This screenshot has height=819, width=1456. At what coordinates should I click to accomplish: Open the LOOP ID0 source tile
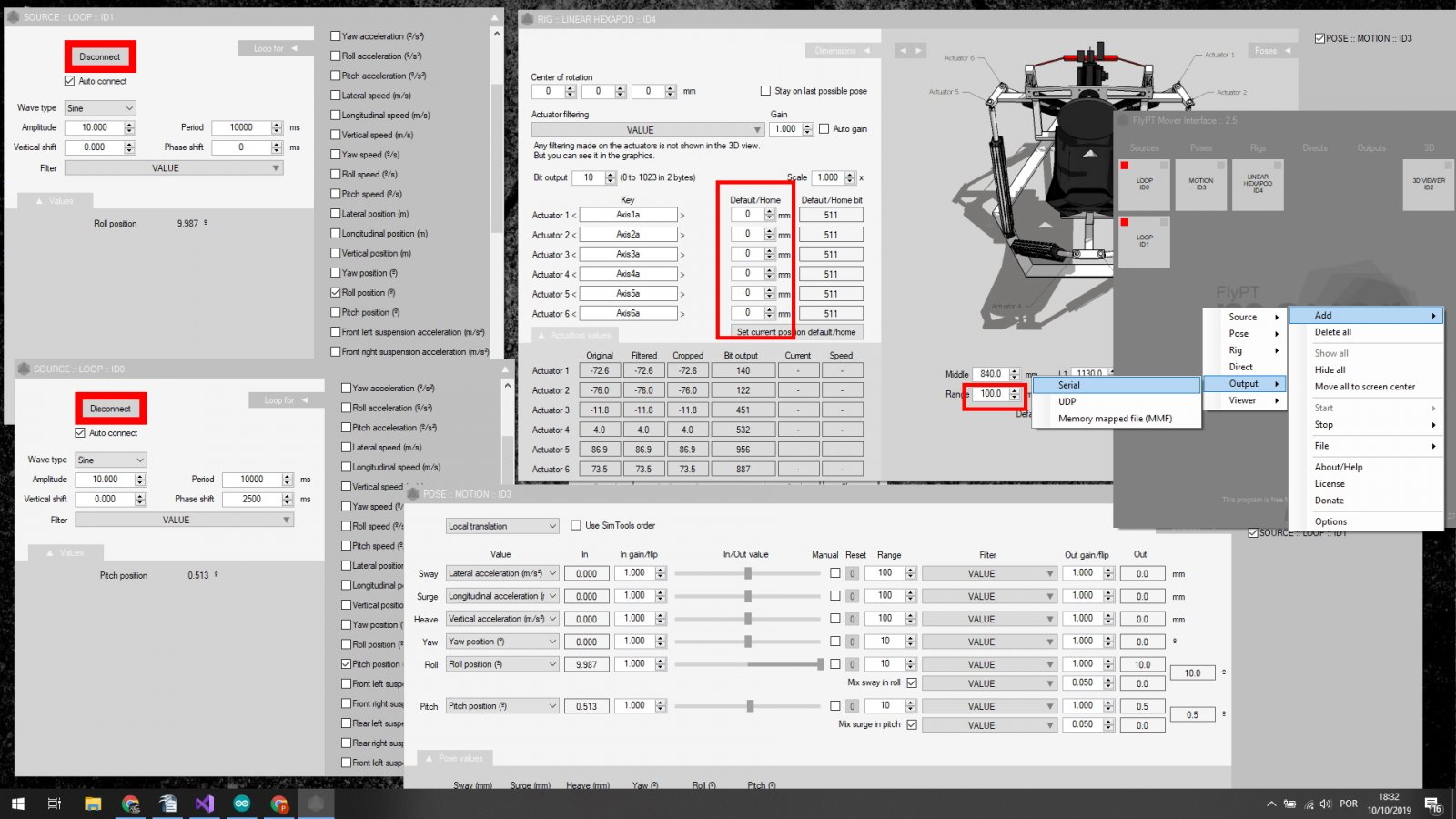pos(1144,185)
